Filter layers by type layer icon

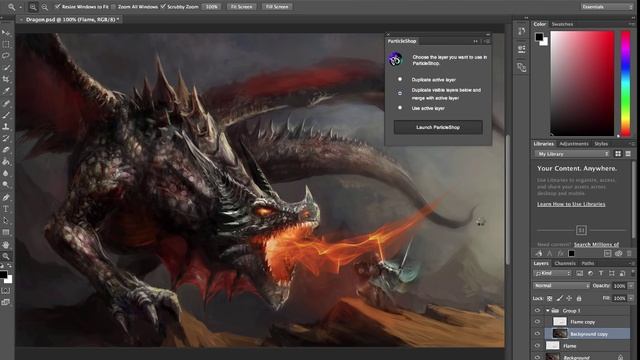[x=601, y=273]
